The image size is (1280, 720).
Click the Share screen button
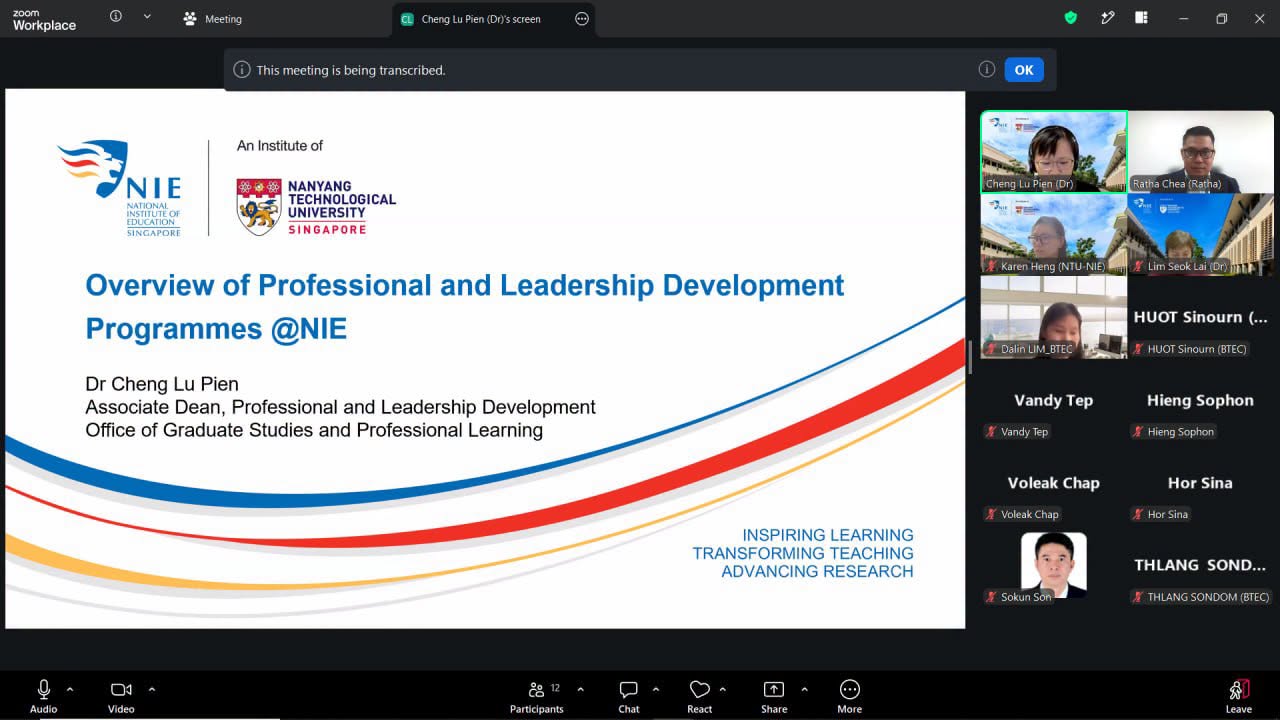pyautogui.click(x=774, y=696)
